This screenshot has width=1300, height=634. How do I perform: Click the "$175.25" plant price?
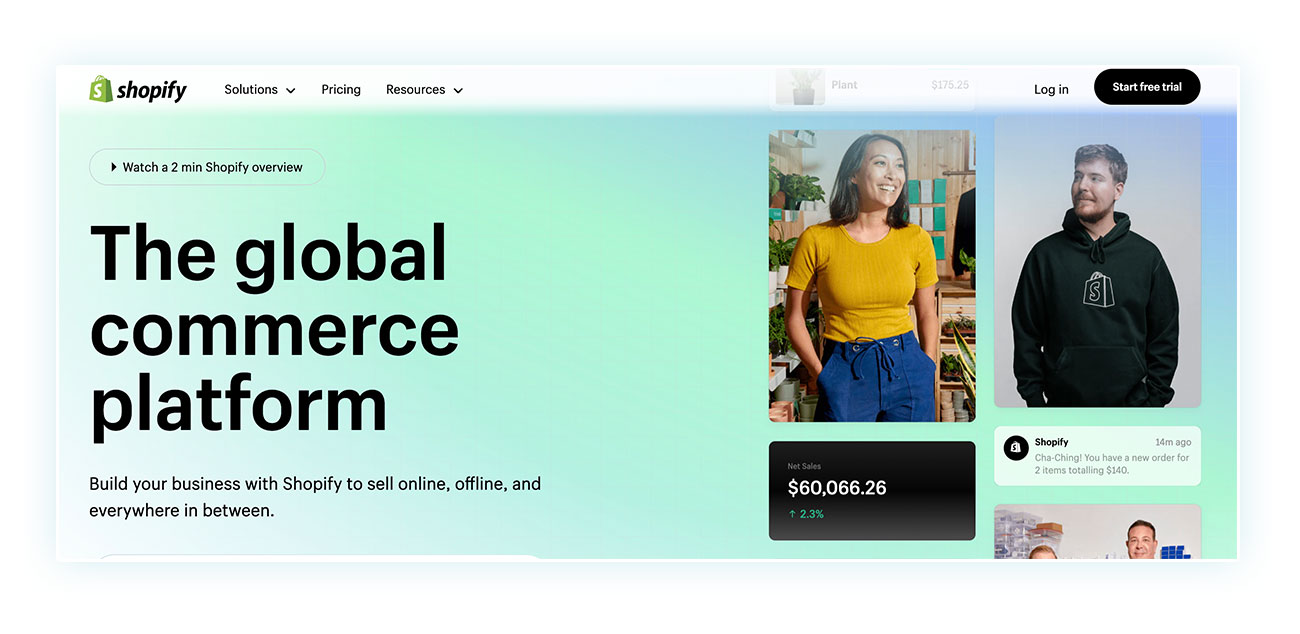point(950,85)
